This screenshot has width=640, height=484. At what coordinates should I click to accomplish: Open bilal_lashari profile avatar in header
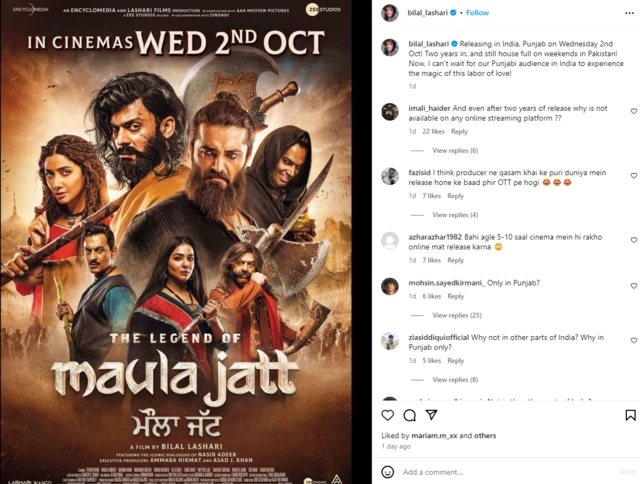point(390,13)
